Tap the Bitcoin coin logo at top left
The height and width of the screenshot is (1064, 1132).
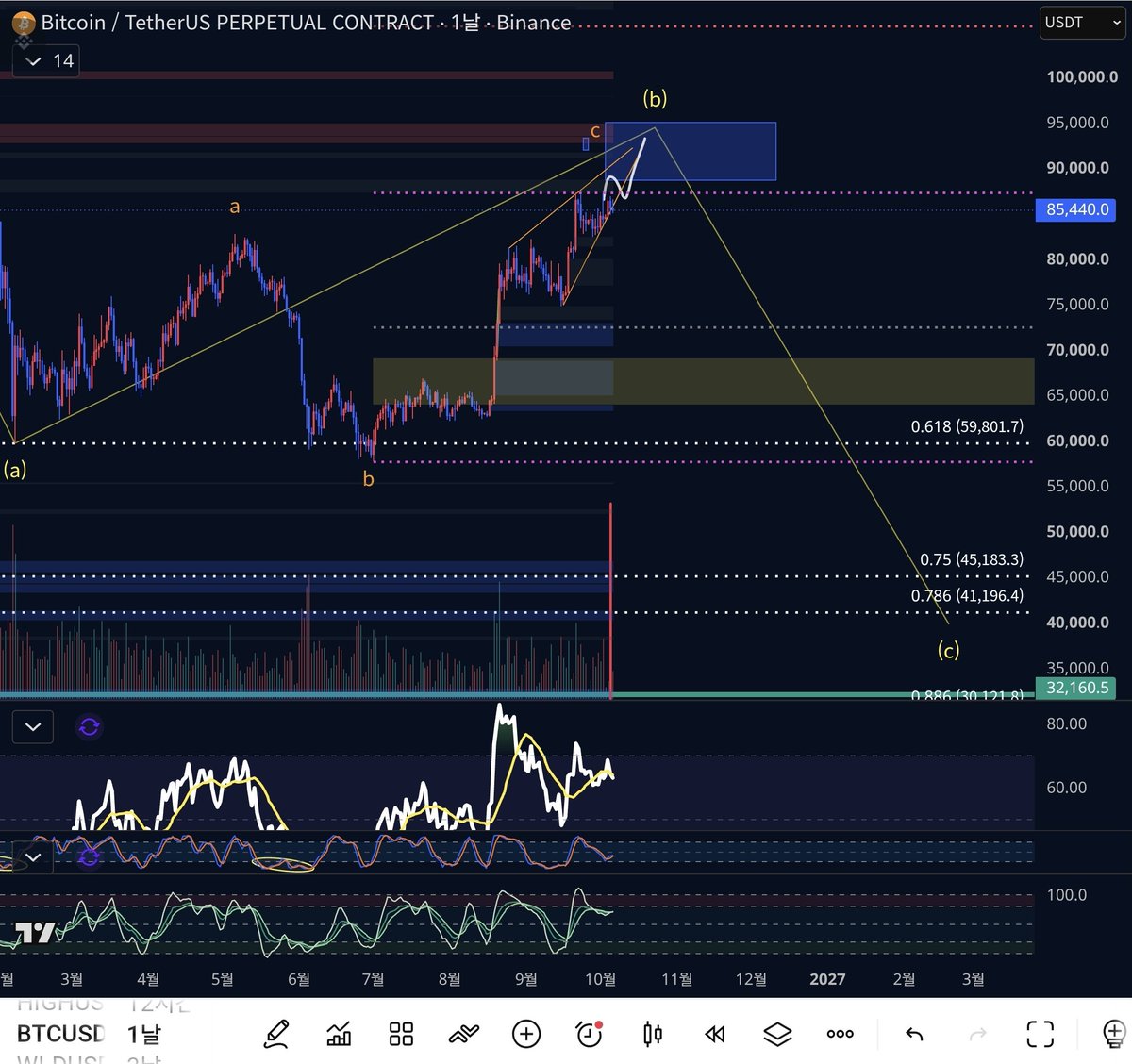(x=23, y=24)
